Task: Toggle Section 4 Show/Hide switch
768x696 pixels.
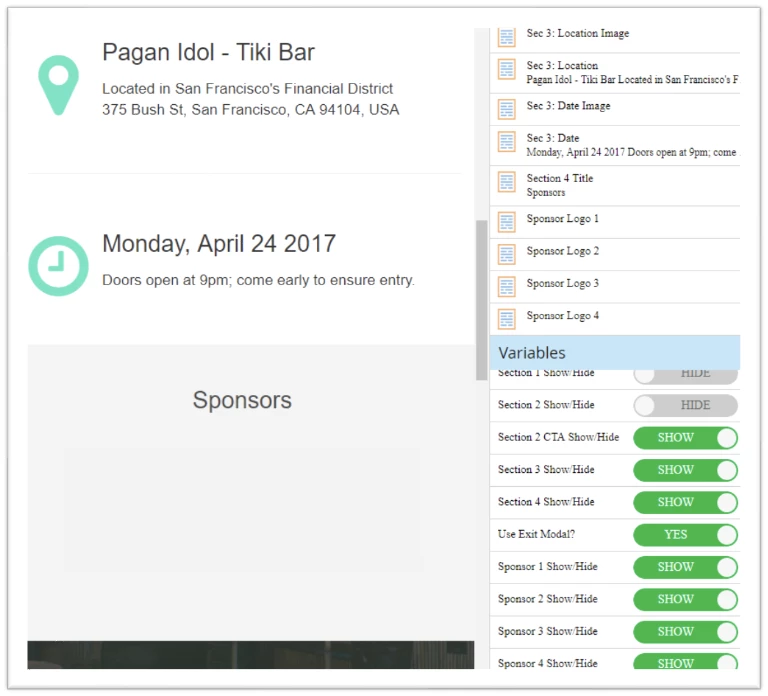Action: (685, 503)
